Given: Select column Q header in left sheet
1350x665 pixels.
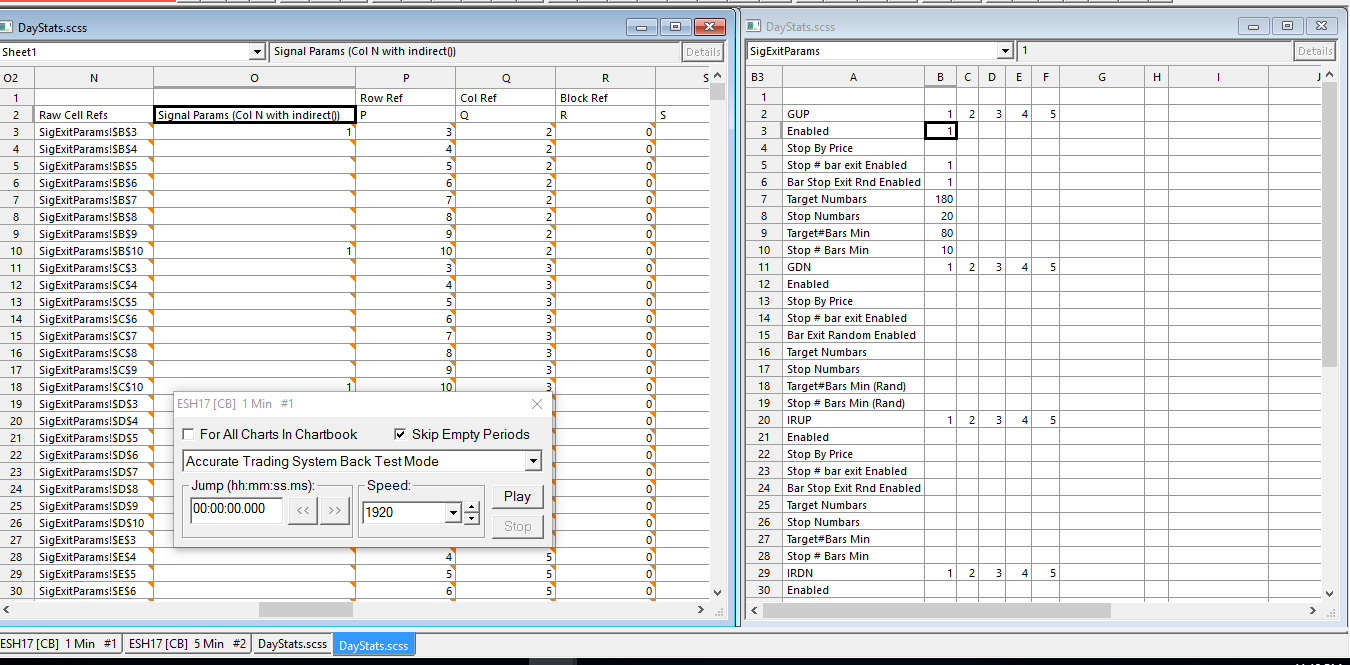Looking at the screenshot, I should click(x=506, y=78).
